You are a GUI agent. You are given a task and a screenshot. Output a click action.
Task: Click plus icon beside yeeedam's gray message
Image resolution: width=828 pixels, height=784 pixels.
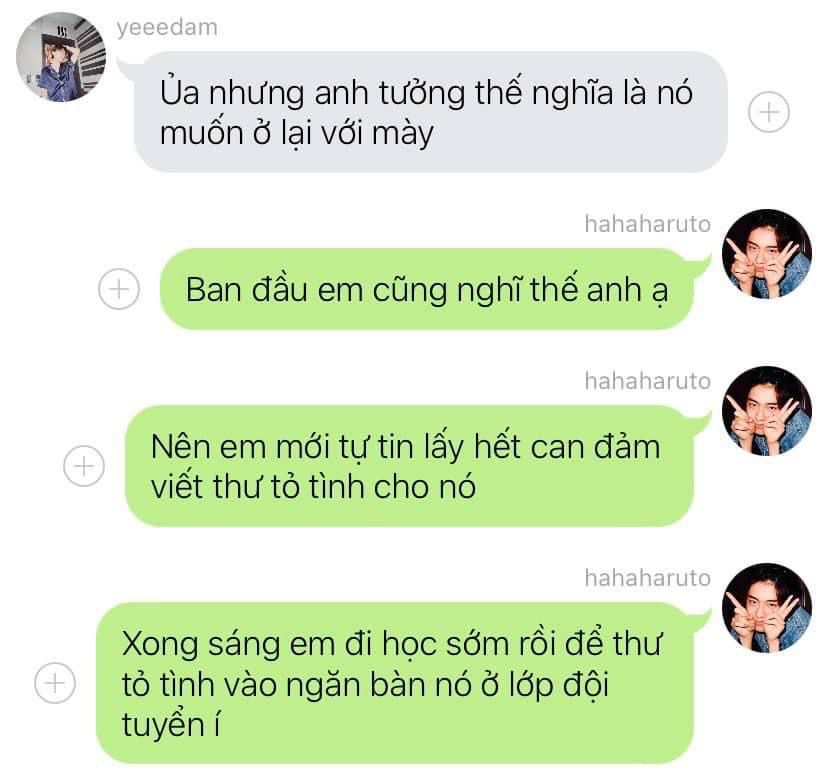point(768,112)
